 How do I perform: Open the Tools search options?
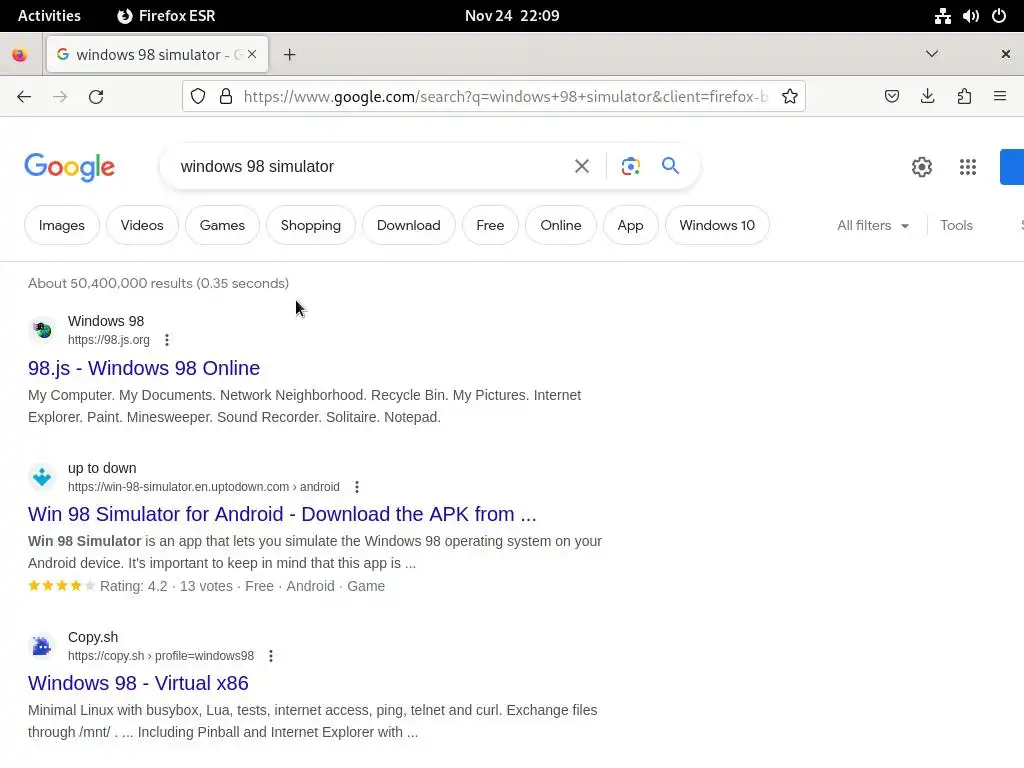point(956,225)
